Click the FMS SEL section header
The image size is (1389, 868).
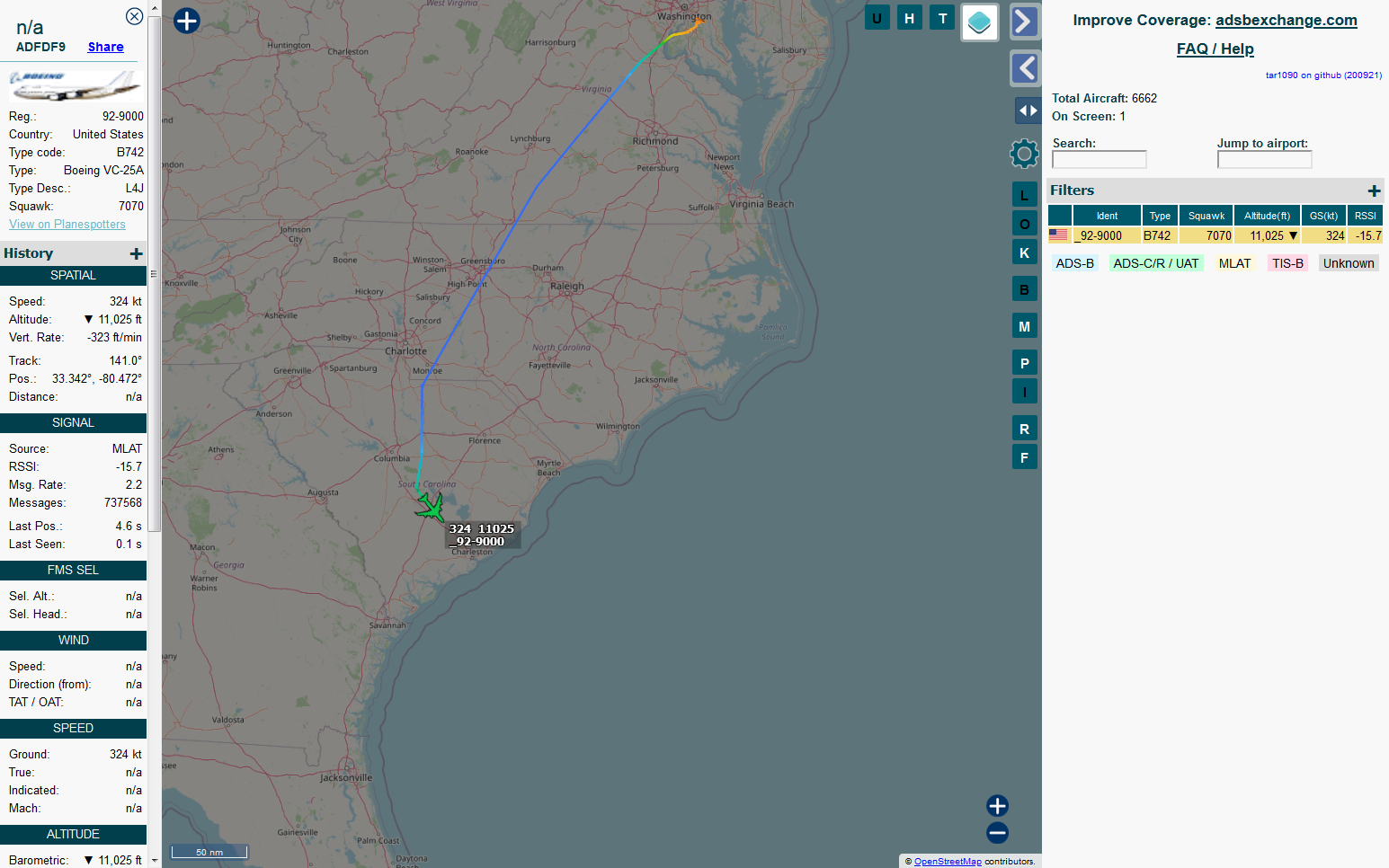click(x=74, y=571)
